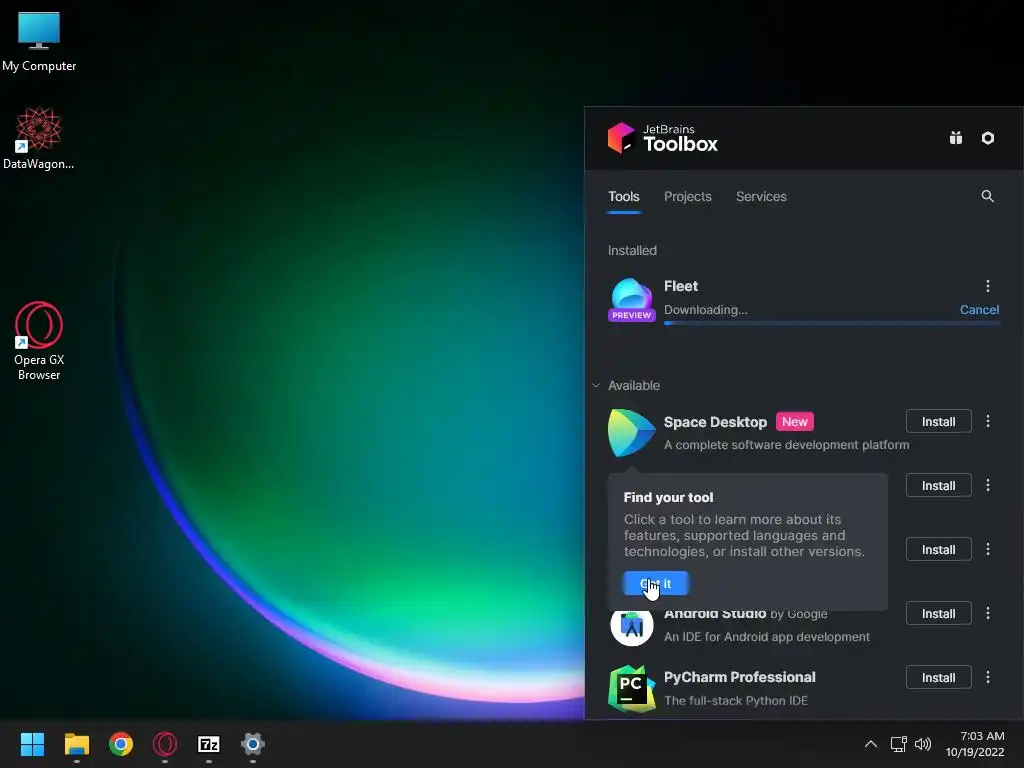Open Toolbox settings hexagon icon

(987, 138)
